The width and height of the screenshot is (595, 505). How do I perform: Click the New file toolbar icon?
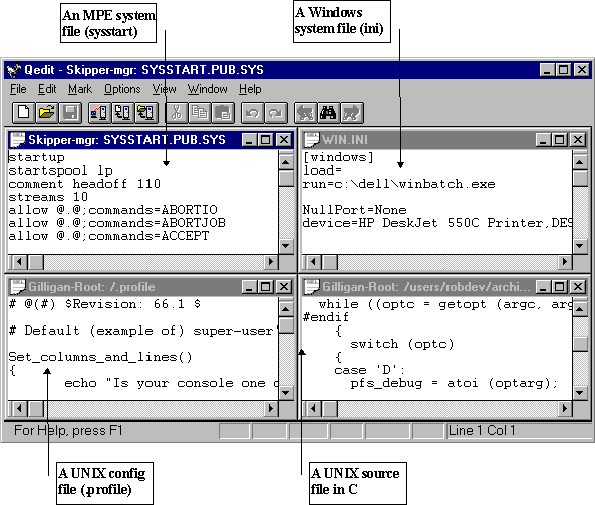(x=24, y=113)
